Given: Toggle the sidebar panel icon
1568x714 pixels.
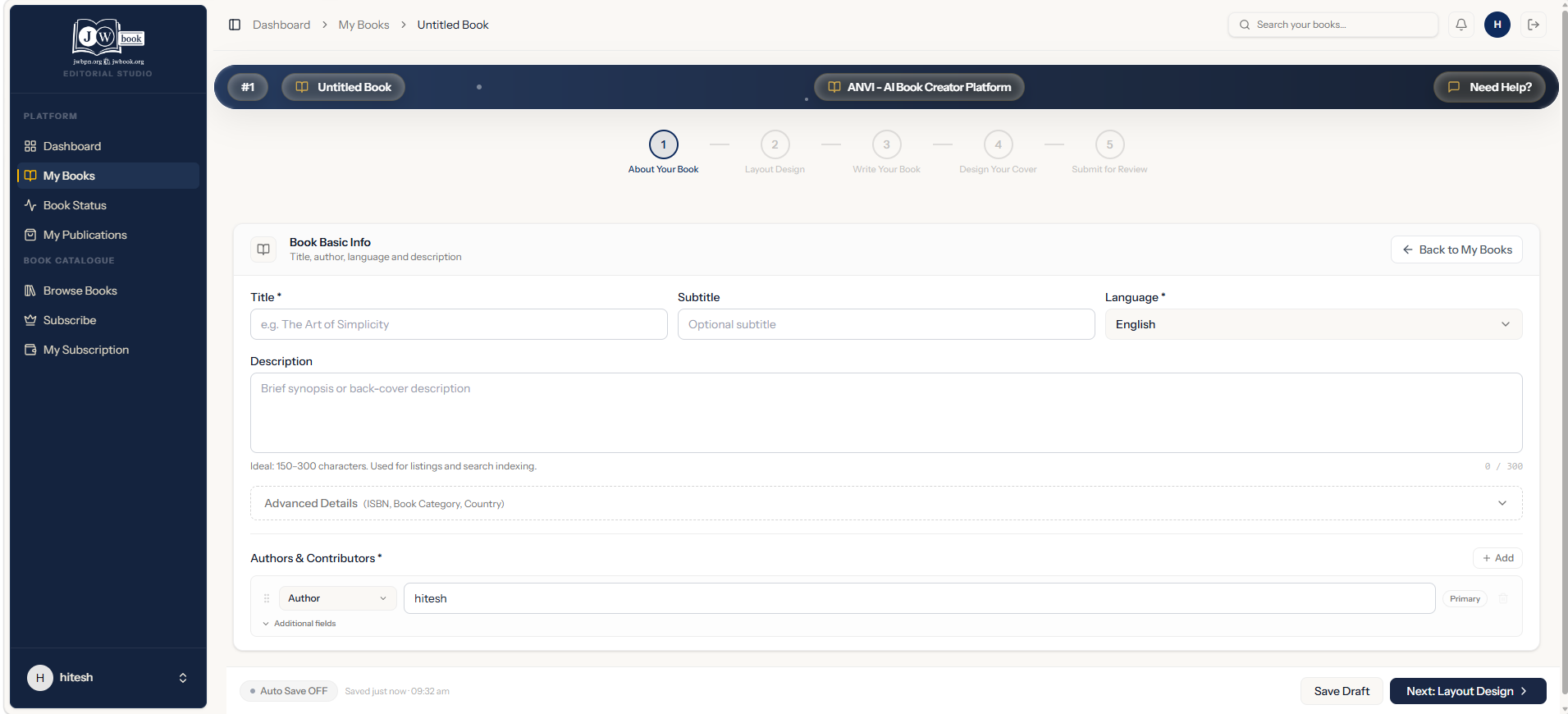Looking at the screenshot, I should [235, 25].
